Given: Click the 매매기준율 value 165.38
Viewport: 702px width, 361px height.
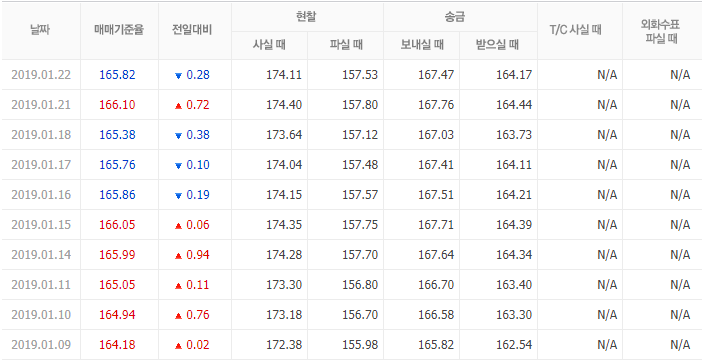Looking at the screenshot, I should click(x=117, y=135).
